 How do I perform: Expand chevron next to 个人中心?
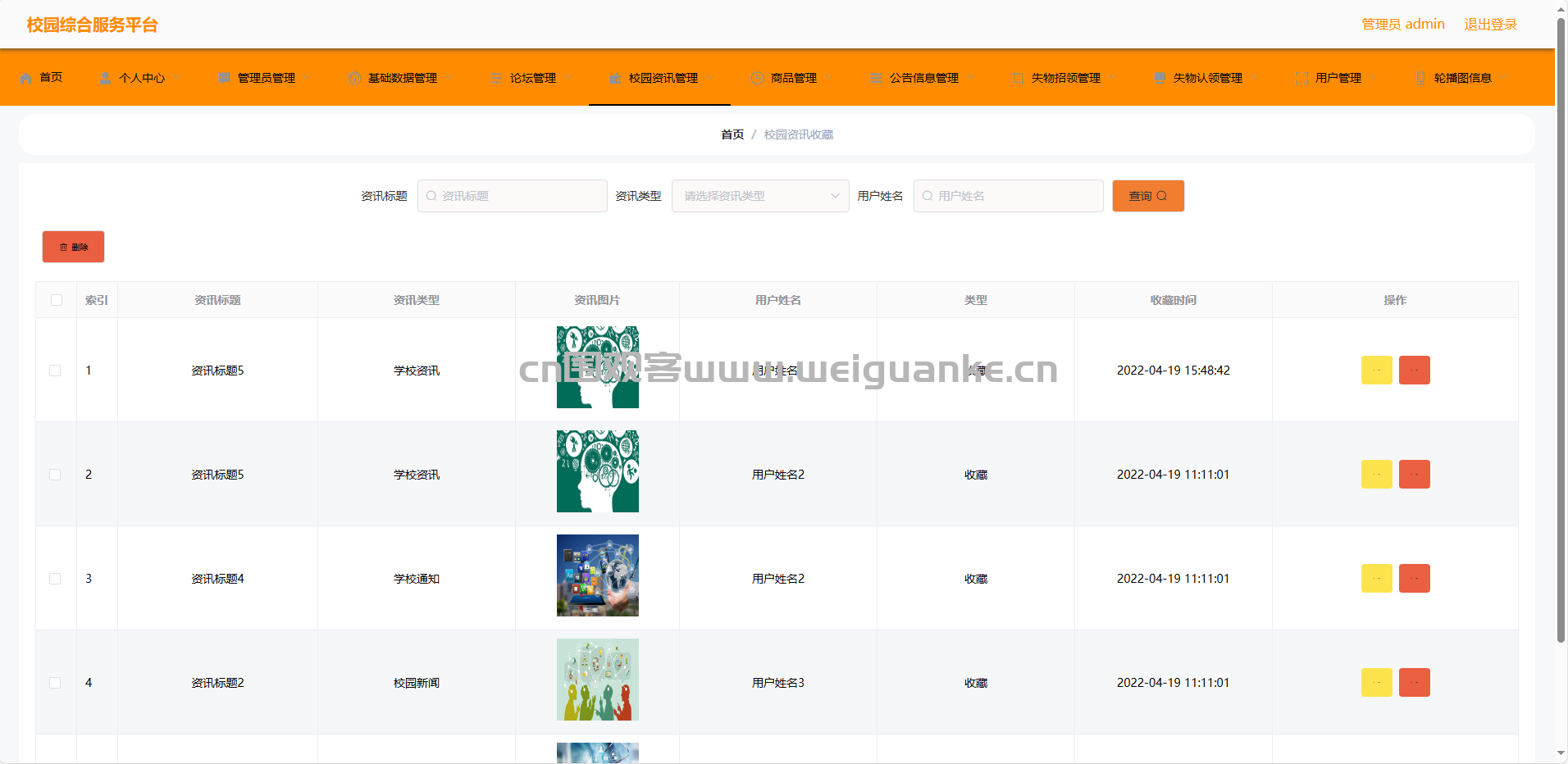176,78
